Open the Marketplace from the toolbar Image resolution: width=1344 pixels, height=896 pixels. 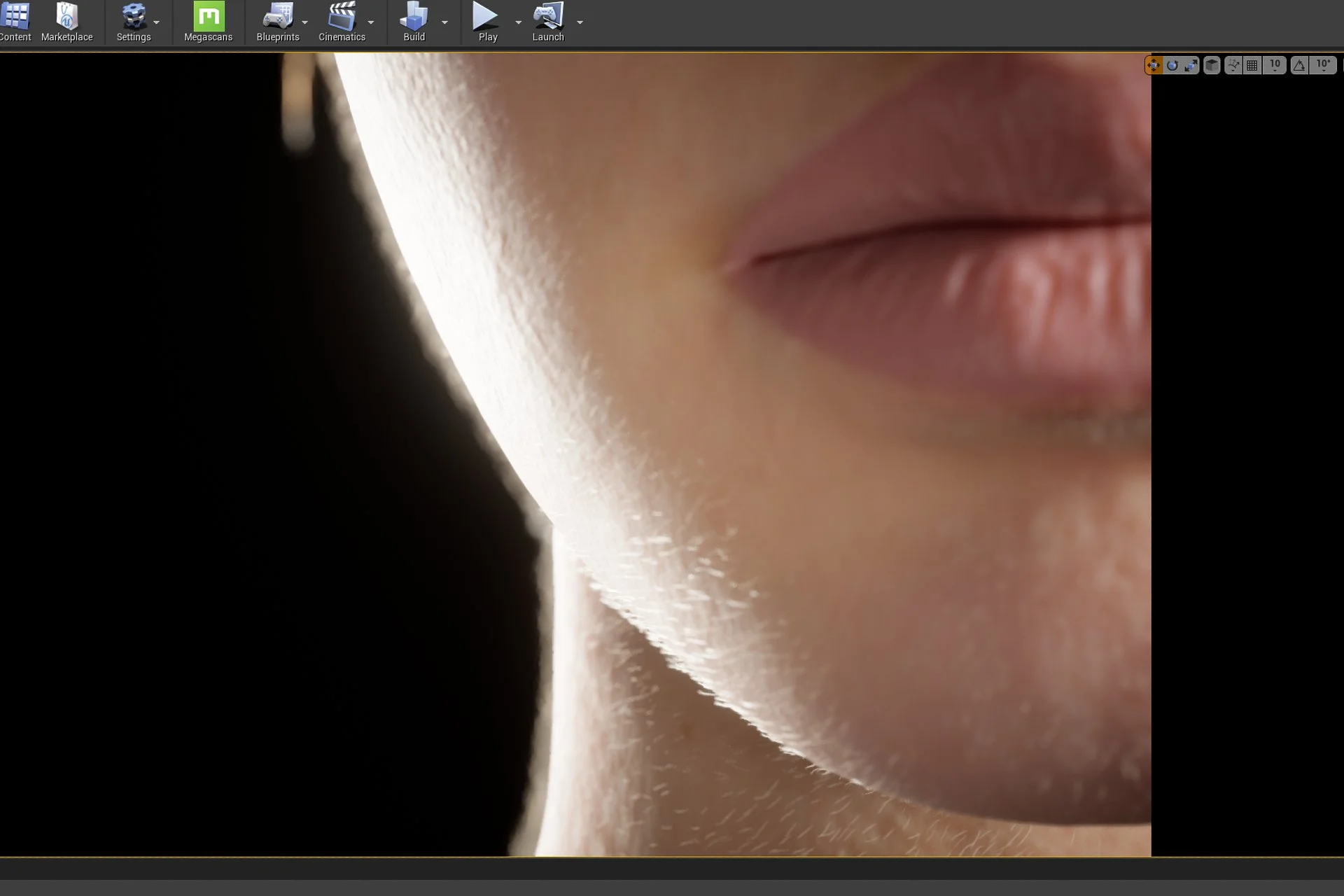click(66, 22)
